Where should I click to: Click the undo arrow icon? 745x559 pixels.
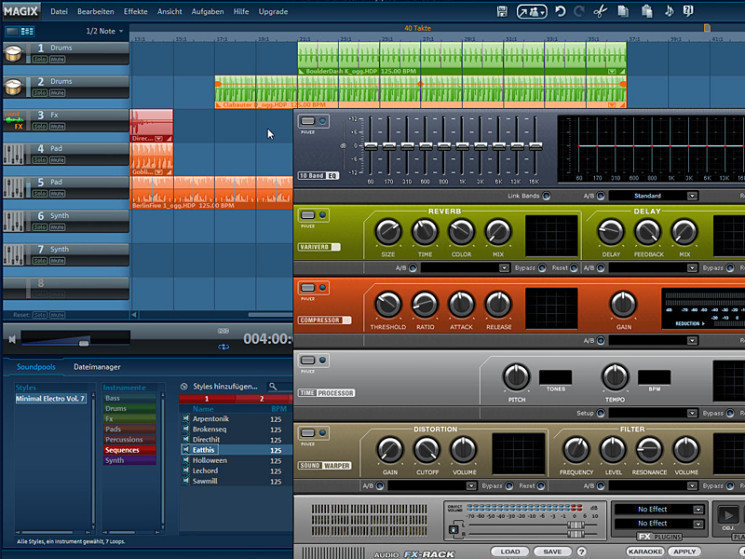pos(561,11)
